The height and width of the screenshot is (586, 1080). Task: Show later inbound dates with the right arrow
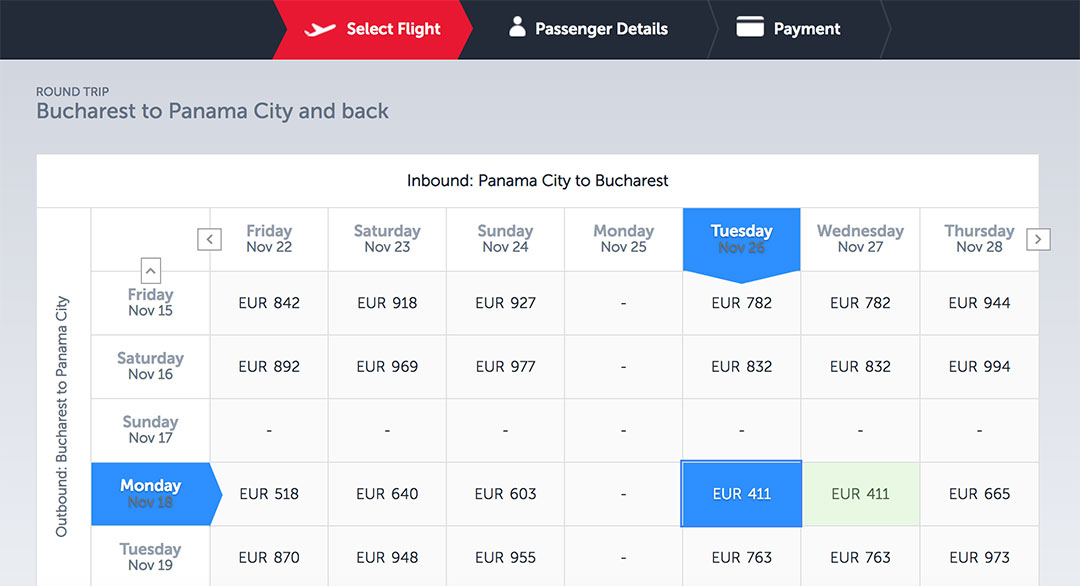(x=1038, y=239)
